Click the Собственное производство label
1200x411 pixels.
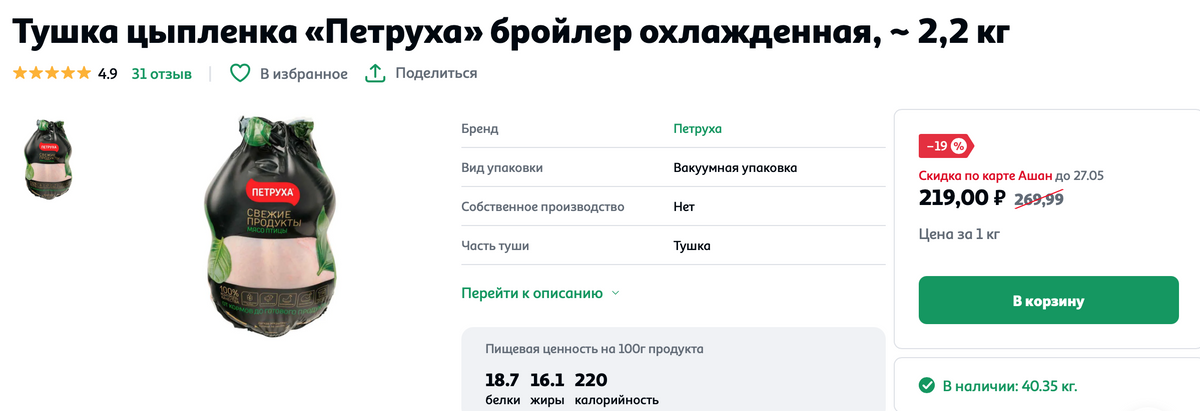point(543,207)
